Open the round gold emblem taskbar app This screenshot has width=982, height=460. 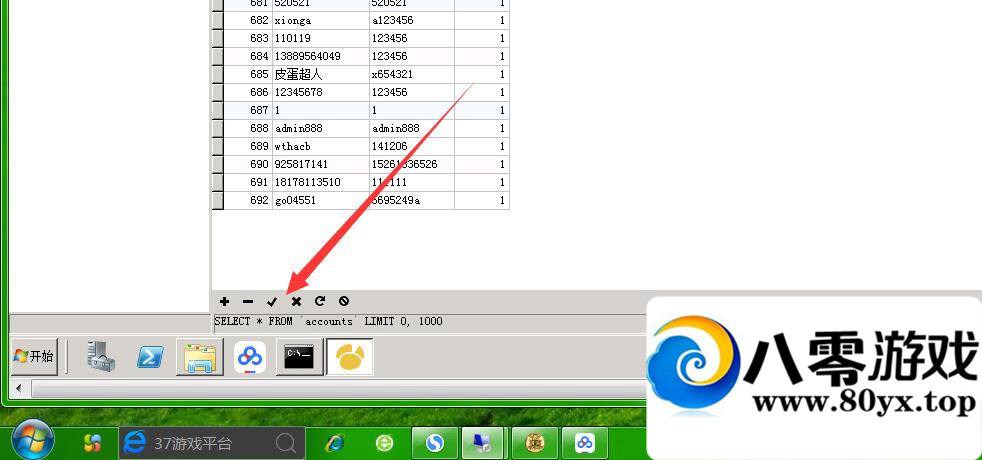(535, 443)
